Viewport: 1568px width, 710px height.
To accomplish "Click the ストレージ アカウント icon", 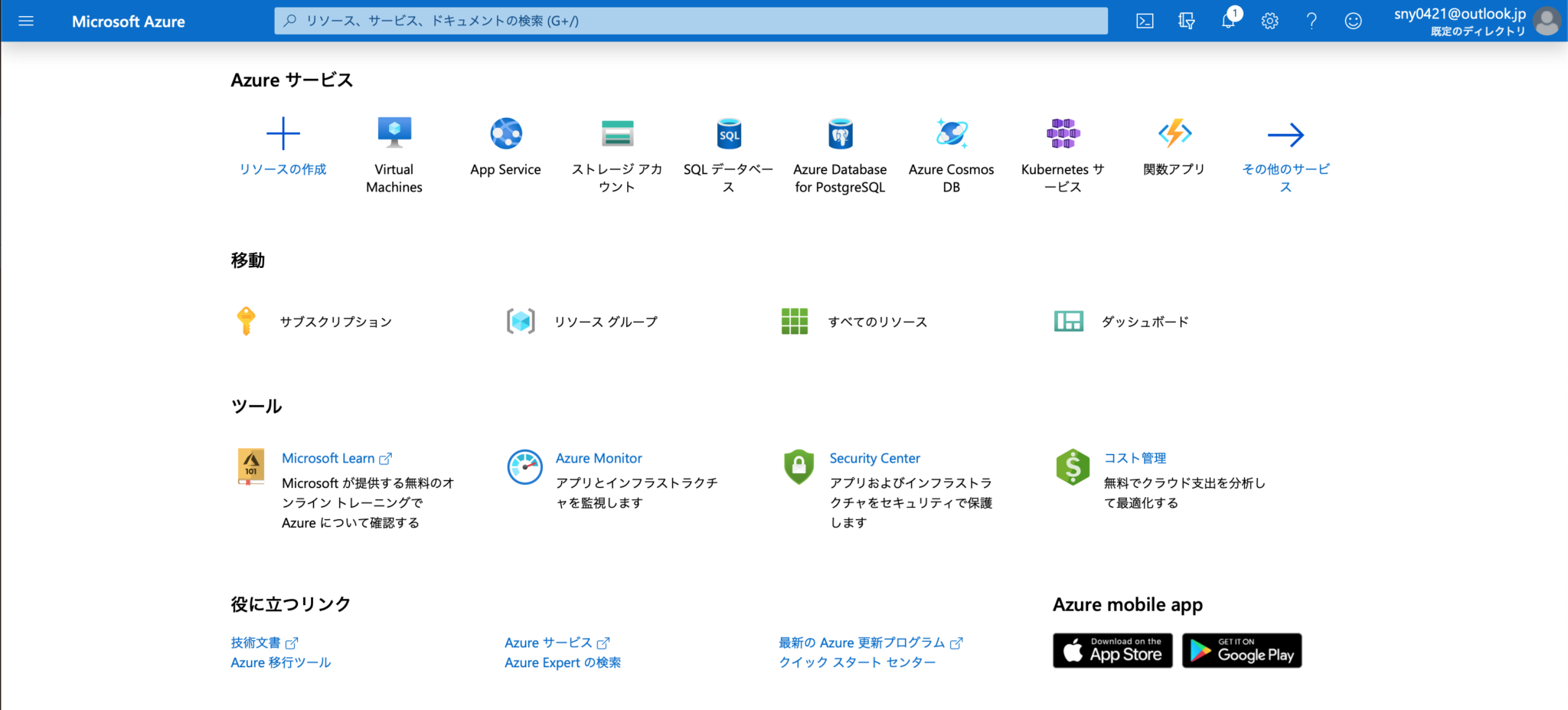I will pyautogui.click(x=617, y=133).
